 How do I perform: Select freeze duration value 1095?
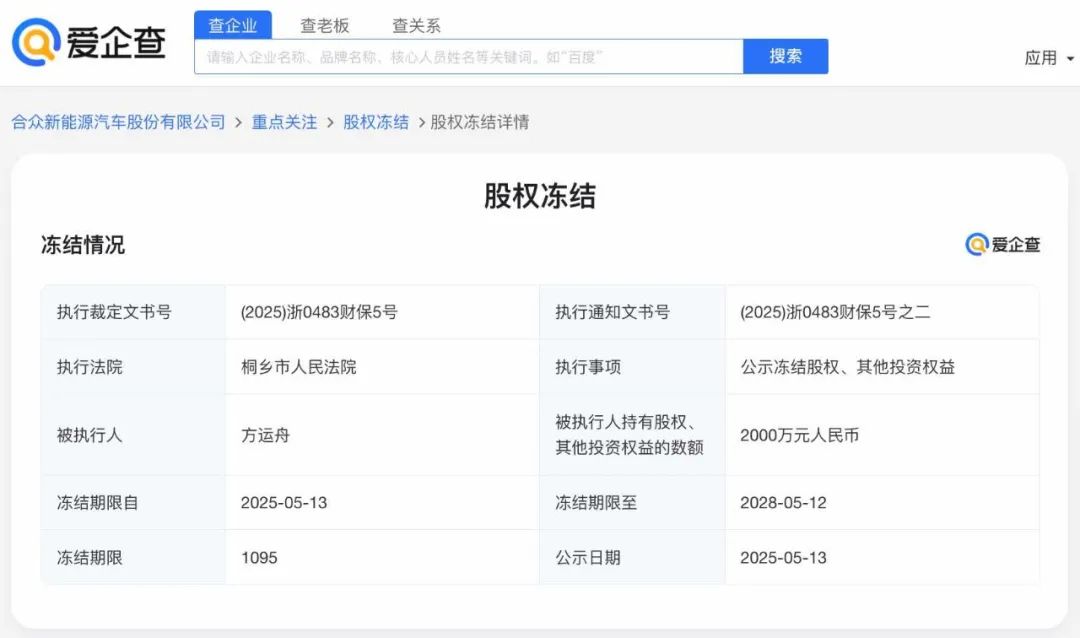(259, 558)
